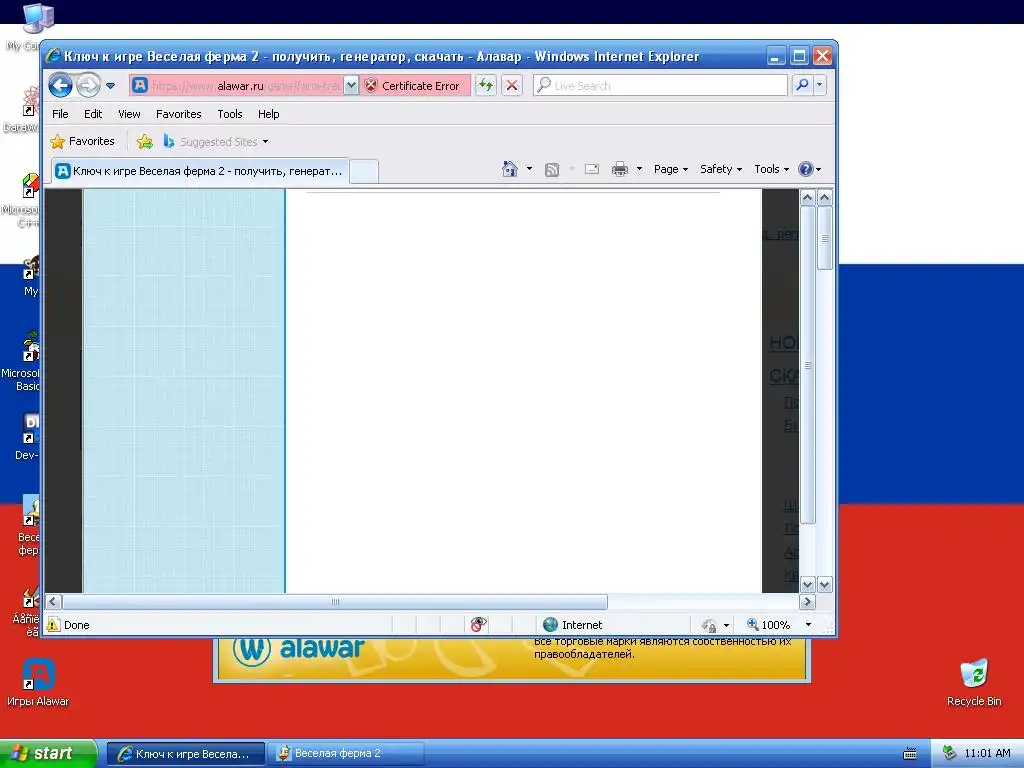The image size is (1024, 768).
Task: Click the Read Mail envelope icon
Action: [592, 169]
